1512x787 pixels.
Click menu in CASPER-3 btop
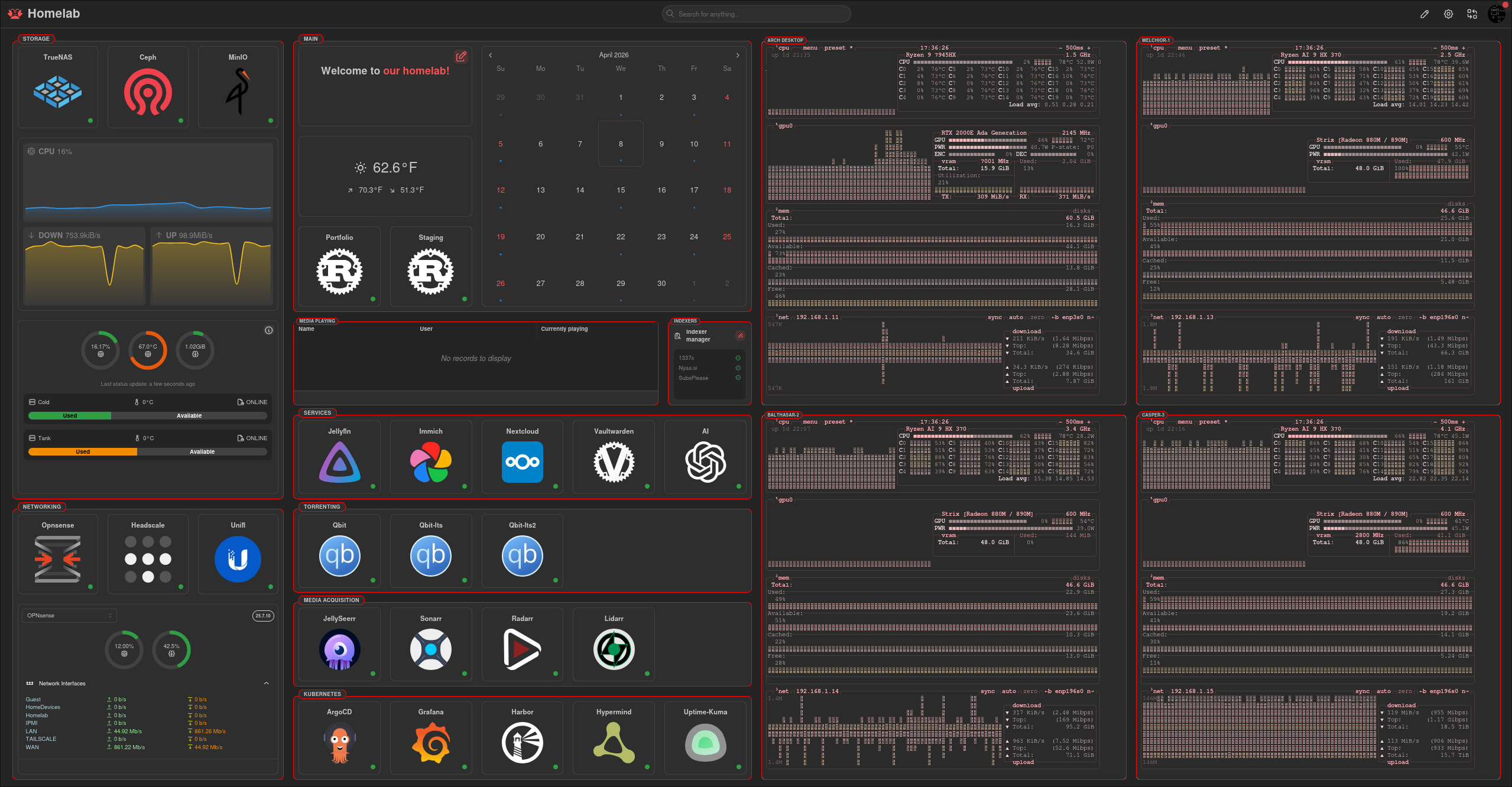point(1185,422)
